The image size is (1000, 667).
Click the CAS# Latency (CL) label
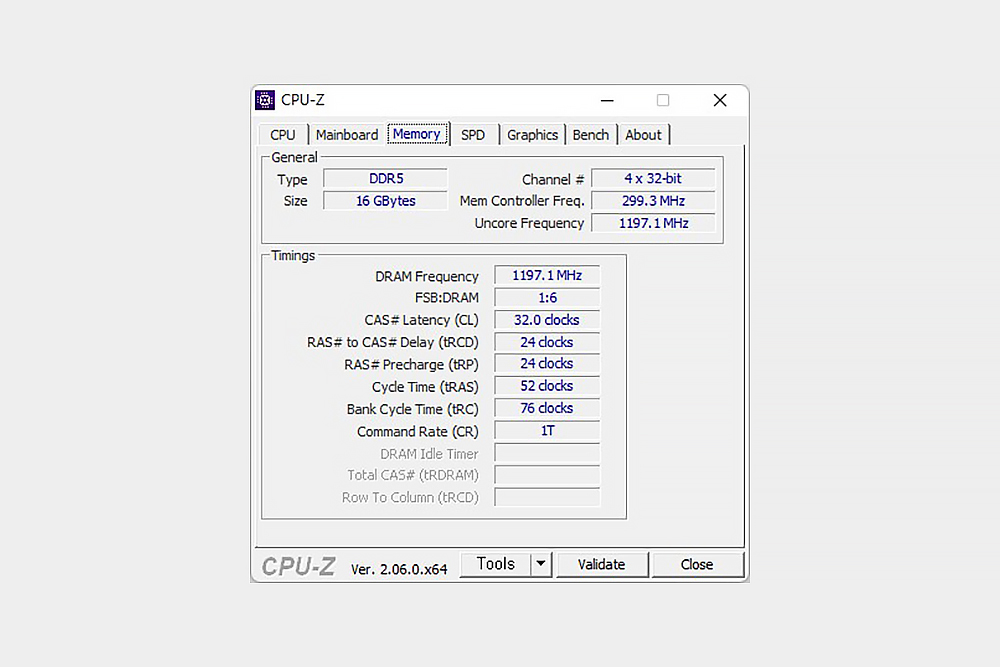pos(422,320)
